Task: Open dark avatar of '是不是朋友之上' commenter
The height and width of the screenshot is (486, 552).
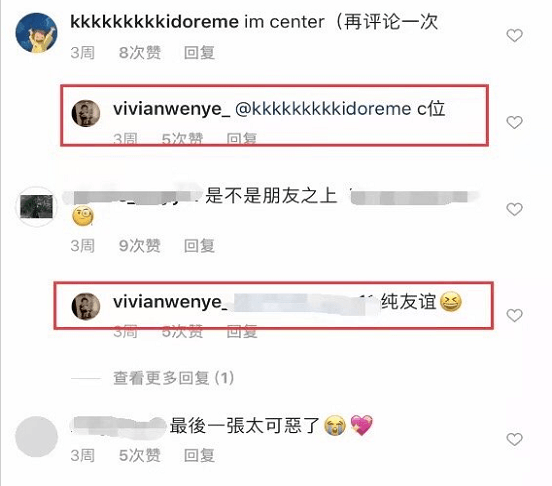Action: point(36,207)
